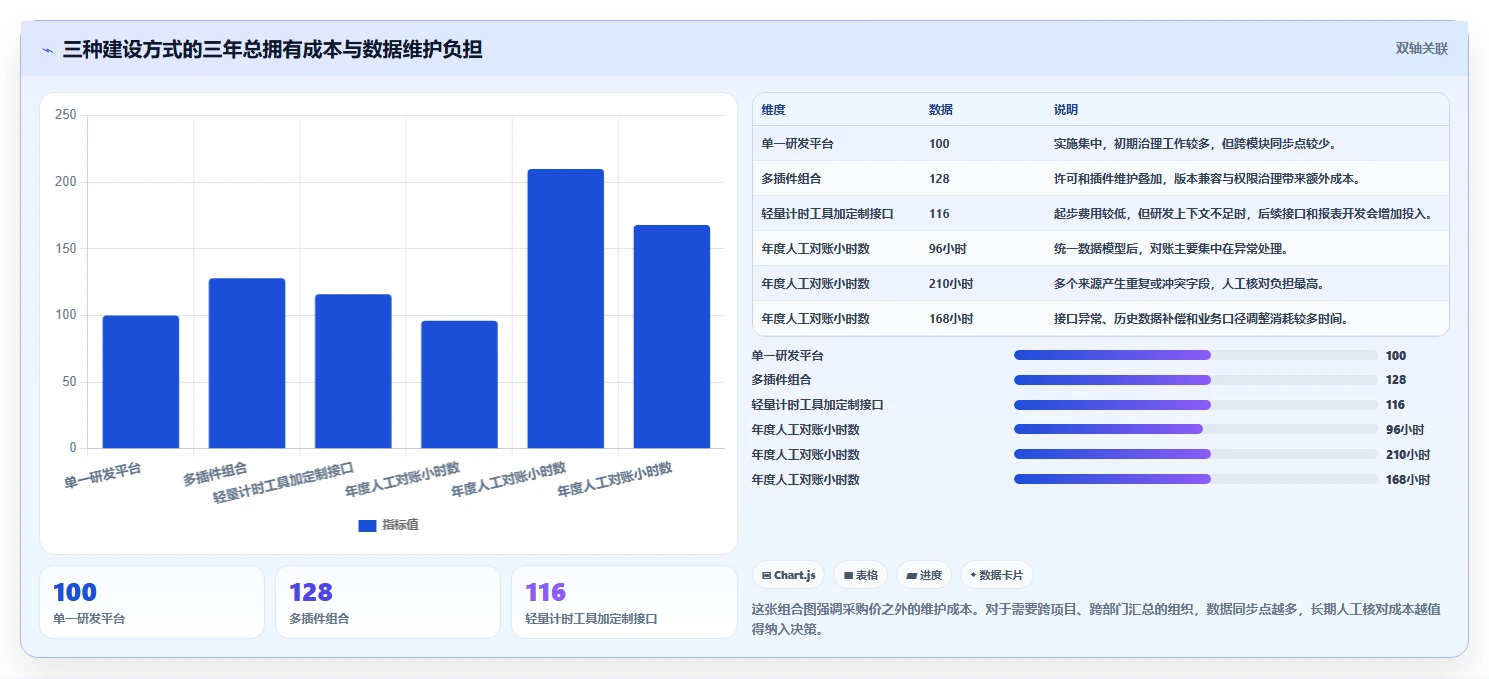Click the 200 y-axis label
The image size is (1489, 679).
click(x=66, y=182)
